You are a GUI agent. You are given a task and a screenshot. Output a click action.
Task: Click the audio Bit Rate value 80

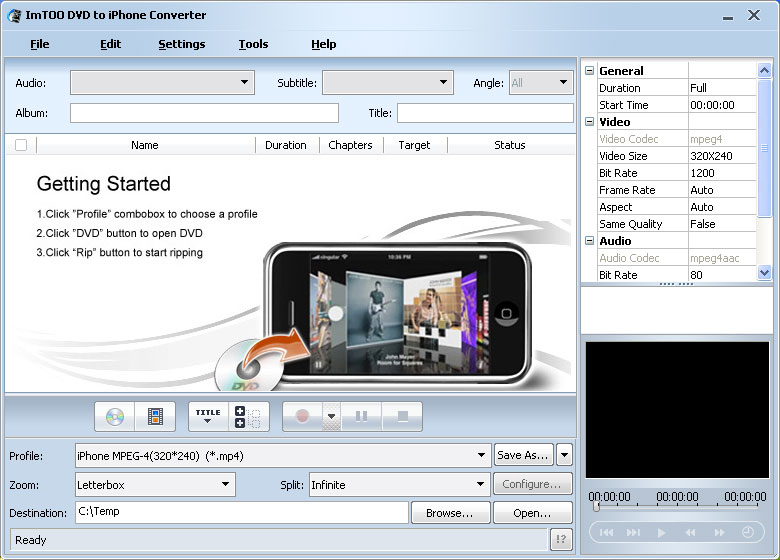tap(722, 275)
